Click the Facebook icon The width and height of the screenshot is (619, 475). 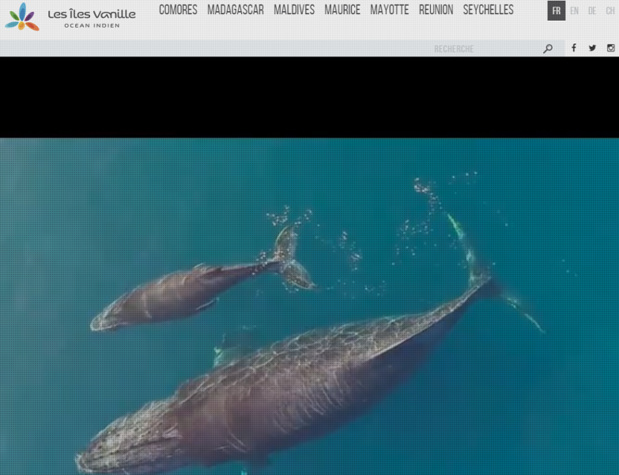tap(573, 48)
